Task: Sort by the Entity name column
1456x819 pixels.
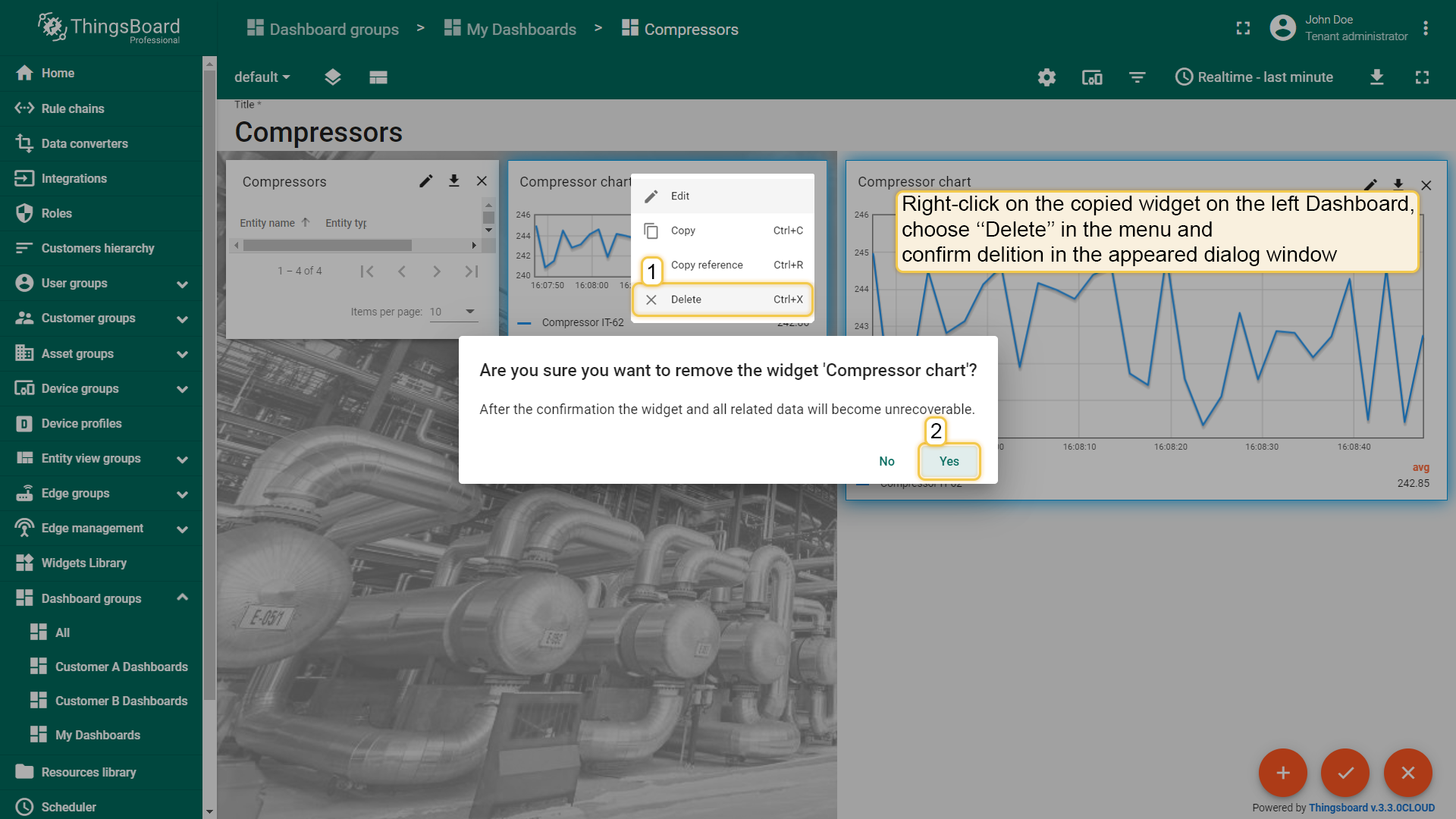Action: tap(268, 223)
